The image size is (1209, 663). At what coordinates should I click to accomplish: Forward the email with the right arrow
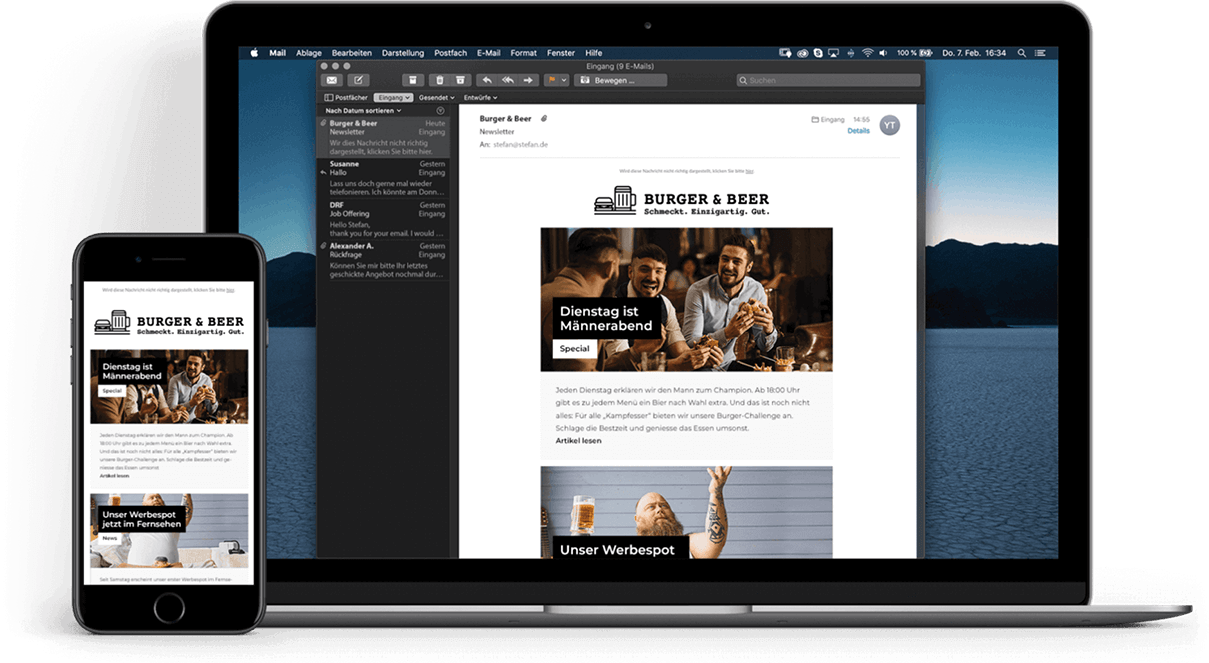click(529, 80)
